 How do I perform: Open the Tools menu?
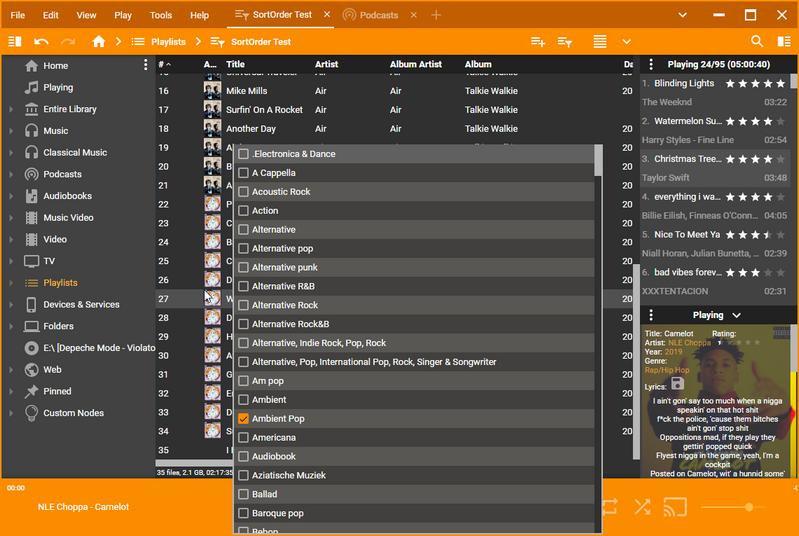pos(160,15)
